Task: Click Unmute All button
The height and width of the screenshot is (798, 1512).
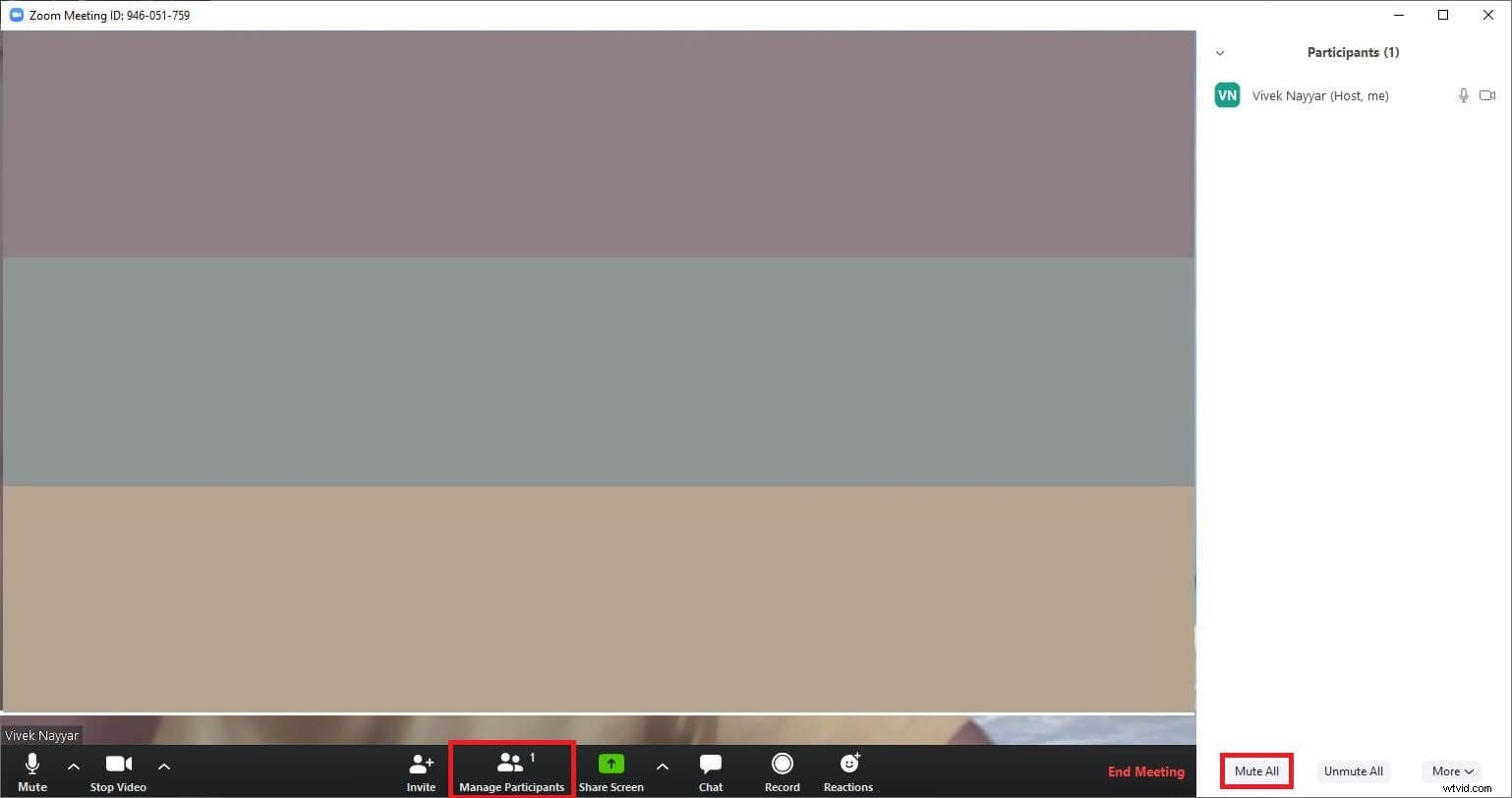Action: pos(1354,770)
